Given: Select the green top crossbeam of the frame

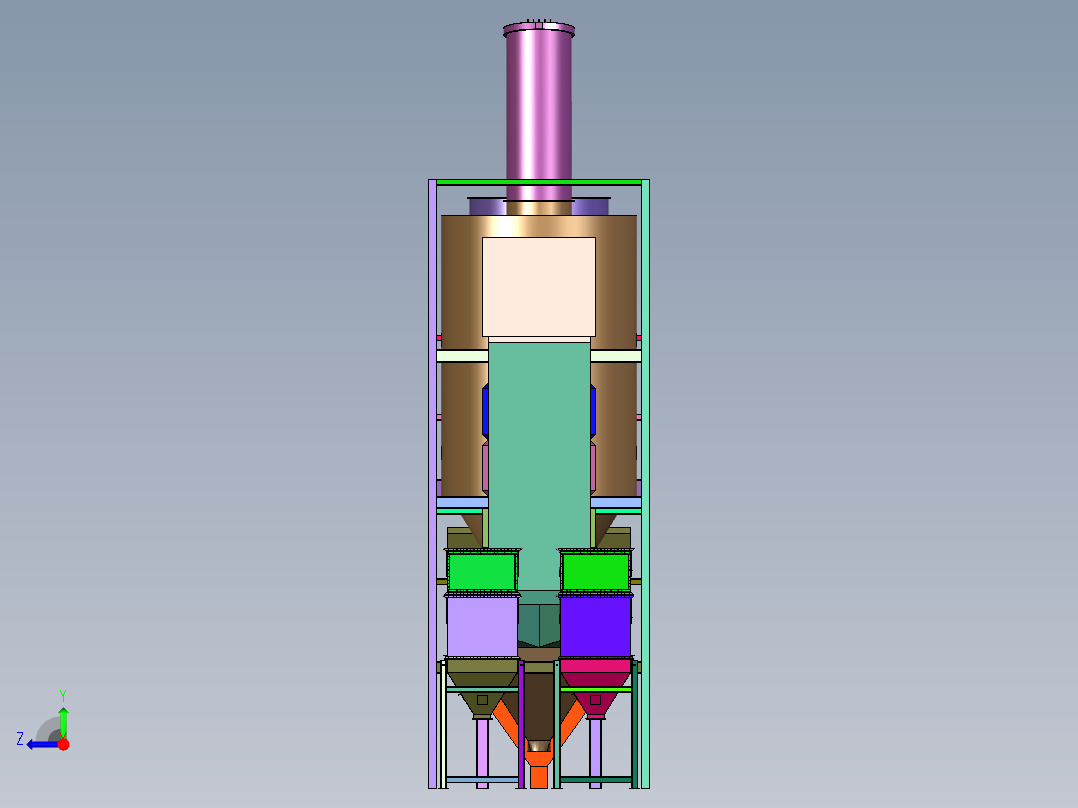Looking at the screenshot, I should click(539, 182).
